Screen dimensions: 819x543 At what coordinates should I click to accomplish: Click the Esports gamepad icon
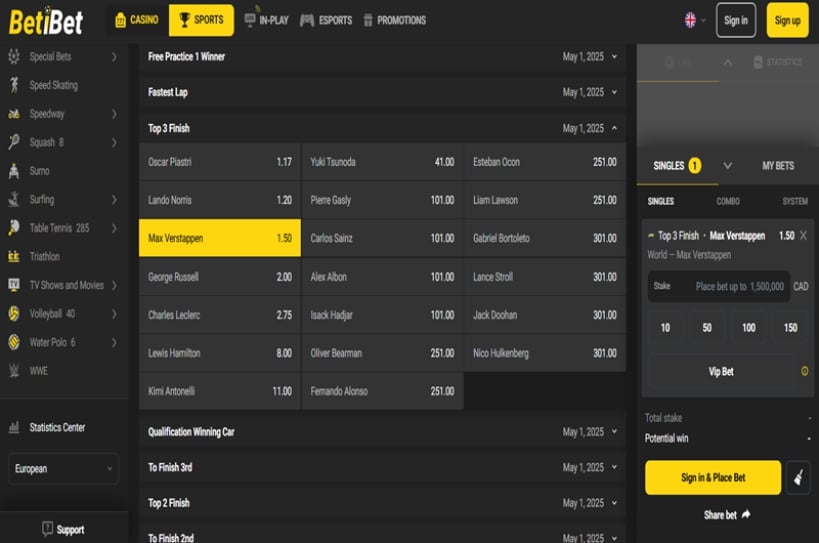[307, 20]
